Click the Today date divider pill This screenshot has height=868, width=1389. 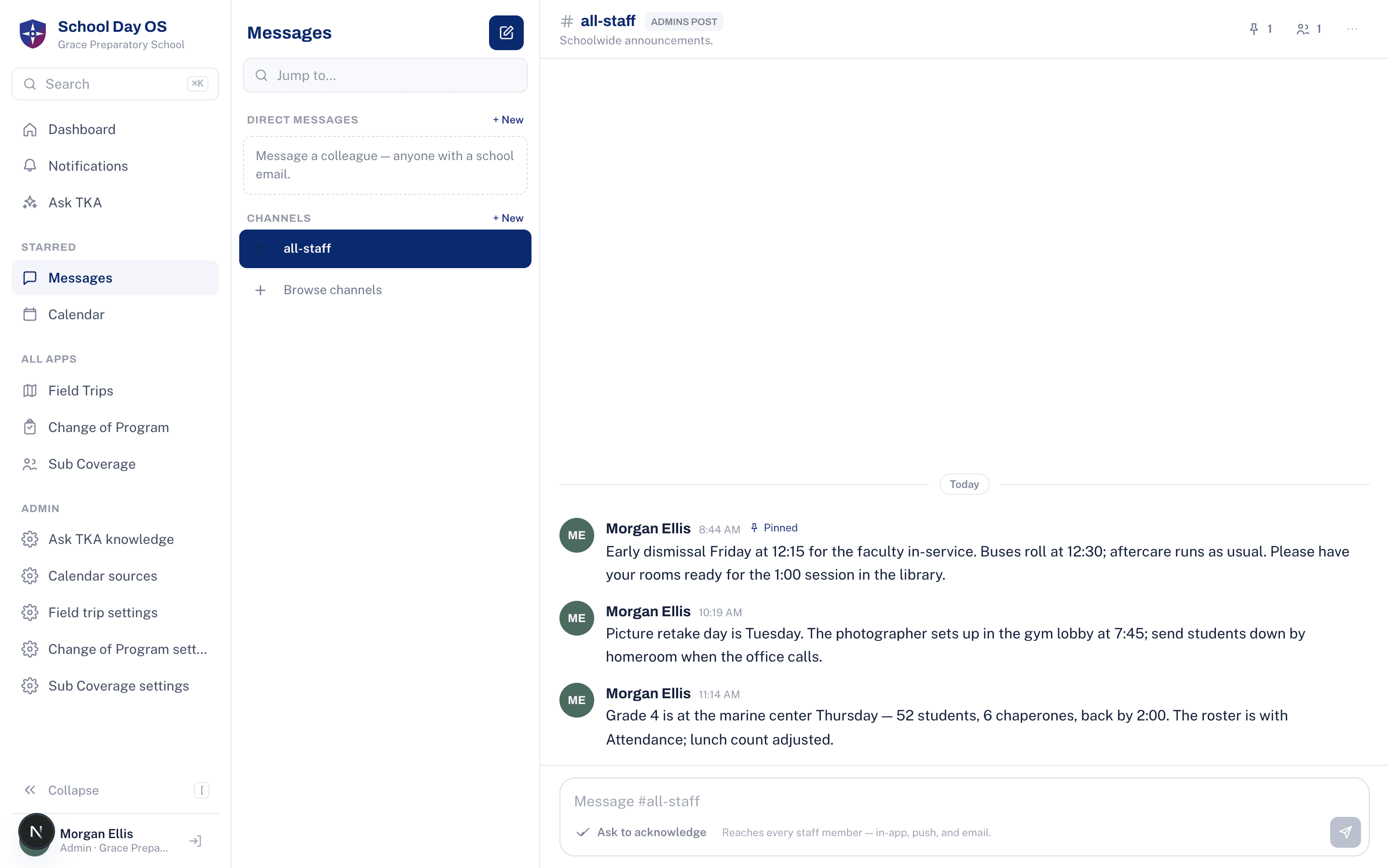pyautogui.click(x=964, y=485)
